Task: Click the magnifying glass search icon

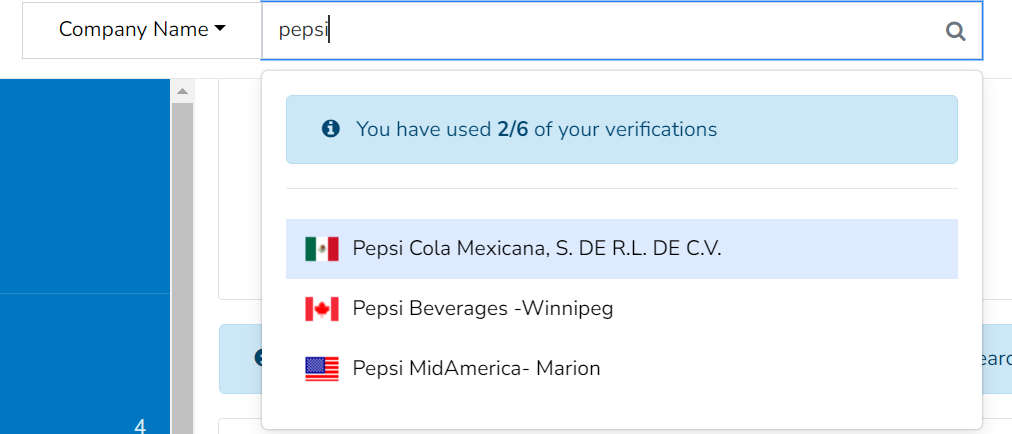Action: 956,31
